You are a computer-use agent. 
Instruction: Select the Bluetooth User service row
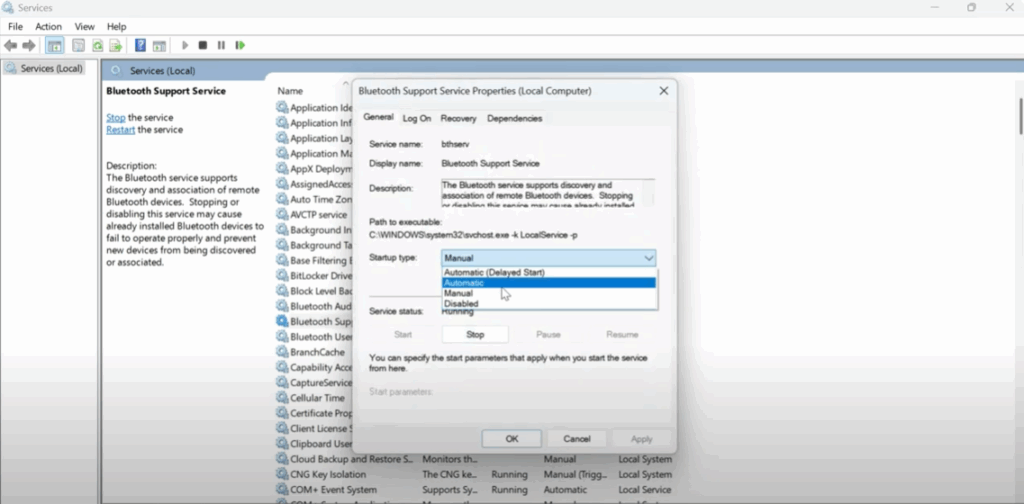[x=313, y=337]
